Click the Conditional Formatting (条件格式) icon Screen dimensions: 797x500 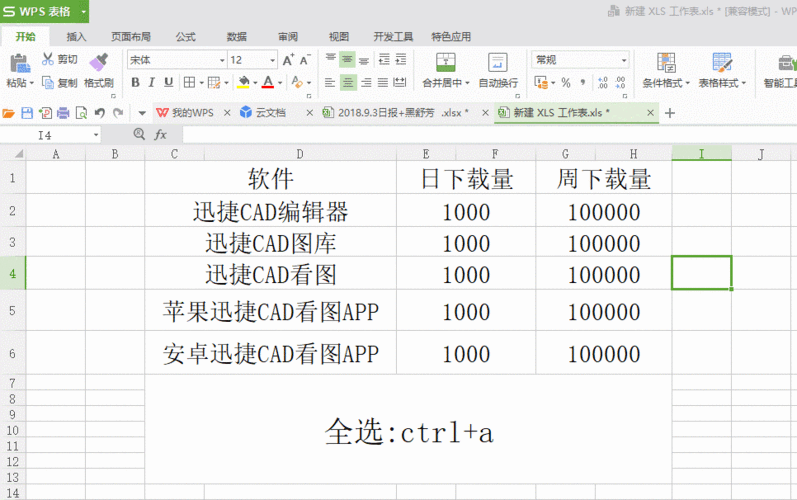(666, 62)
